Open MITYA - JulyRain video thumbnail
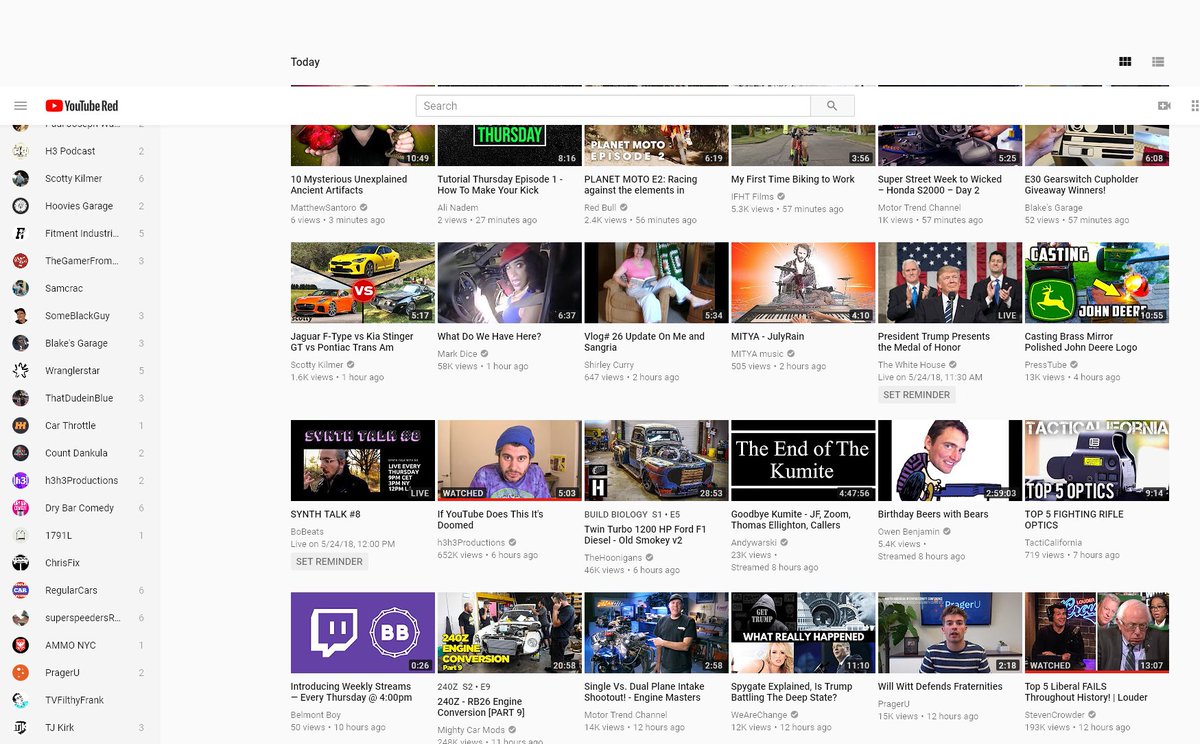The image size is (1200, 744). tap(803, 283)
